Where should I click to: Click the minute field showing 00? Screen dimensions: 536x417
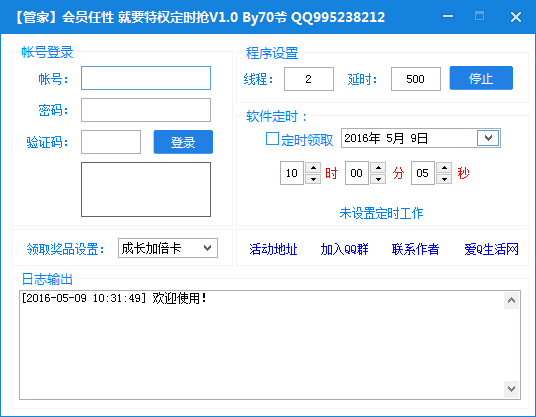pos(357,173)
